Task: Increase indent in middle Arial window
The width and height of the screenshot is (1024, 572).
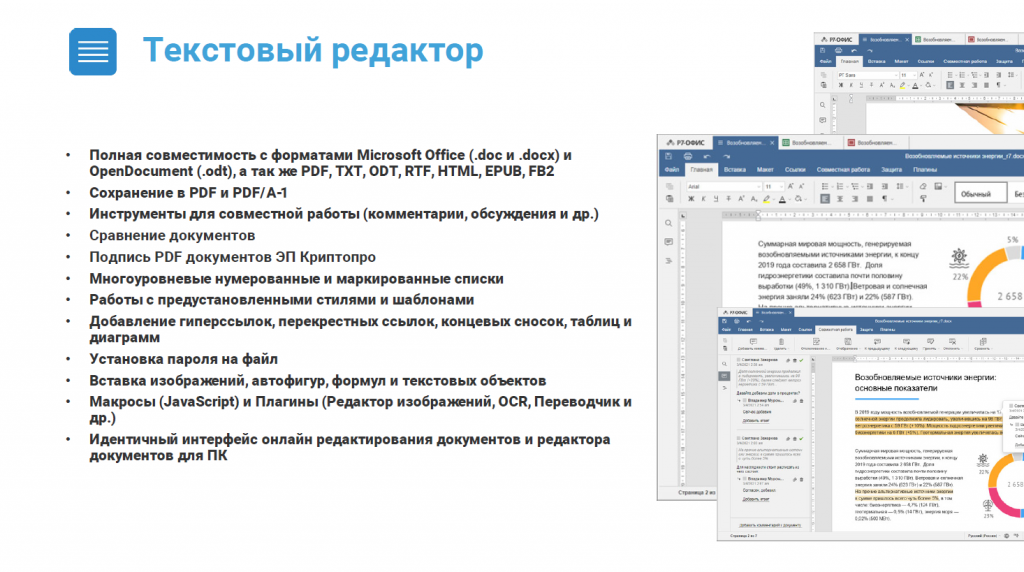Action: pyautogui.click(x=884, y=186)
